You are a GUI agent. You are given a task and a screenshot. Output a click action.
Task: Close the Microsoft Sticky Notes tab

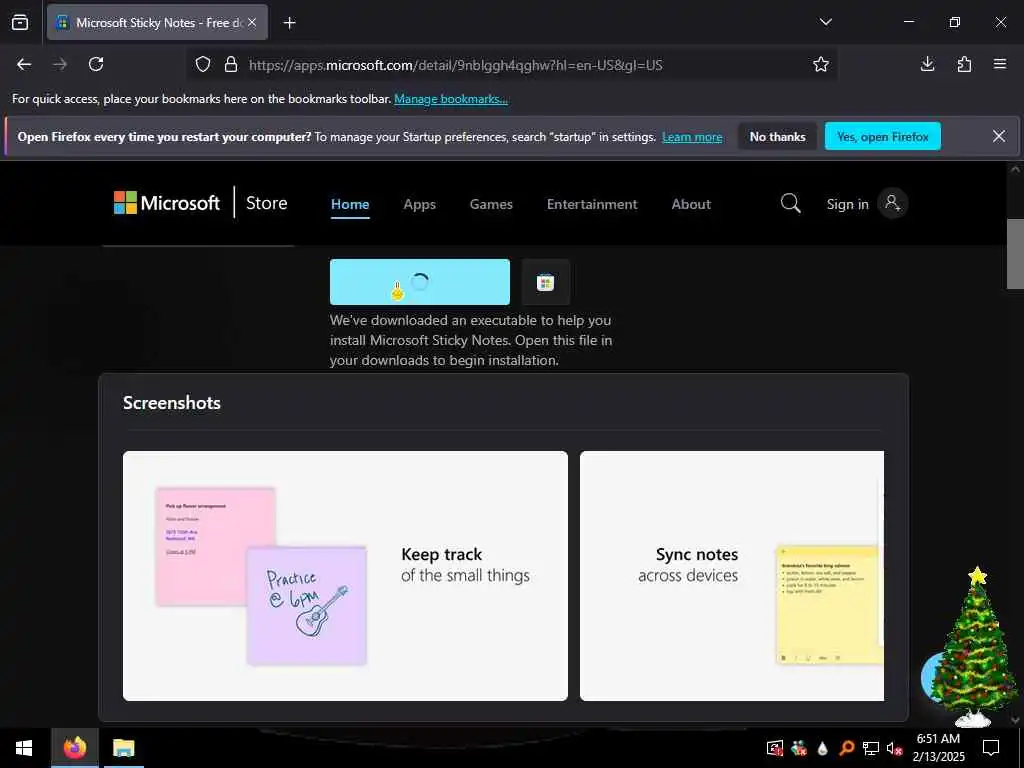point(252,22)
